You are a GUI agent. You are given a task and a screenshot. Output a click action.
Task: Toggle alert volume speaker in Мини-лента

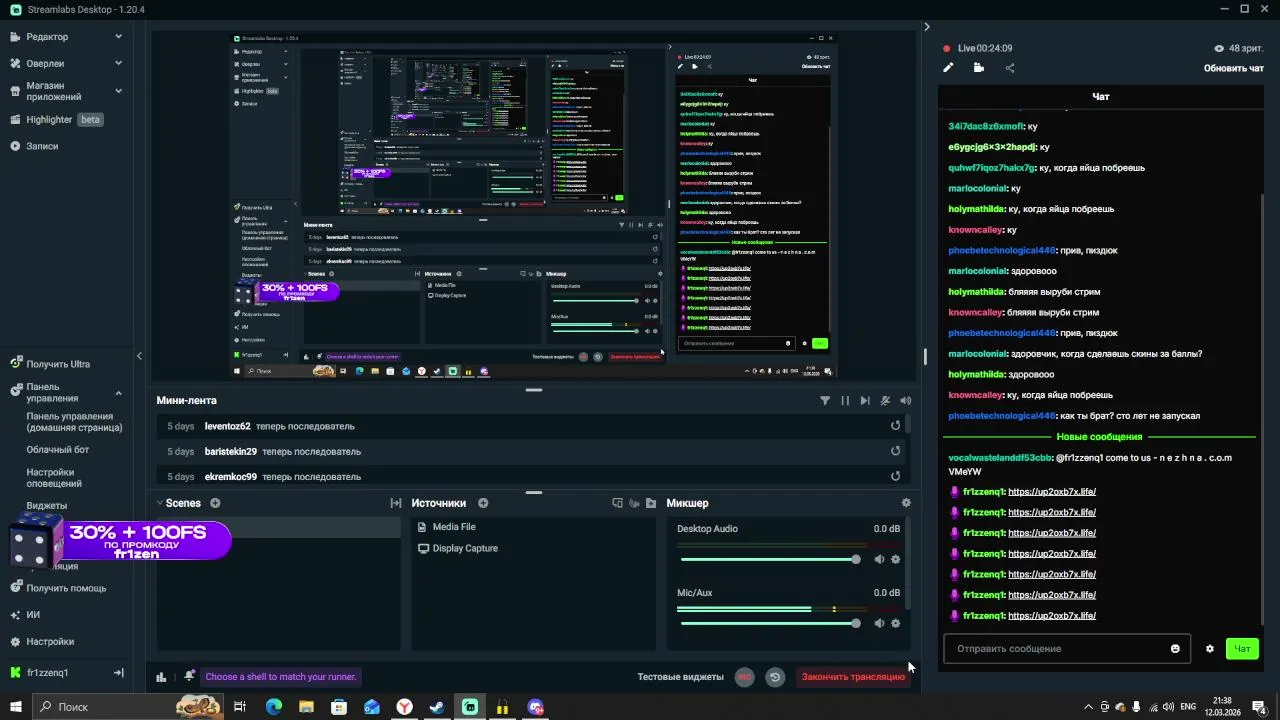(x=905, y=400)
